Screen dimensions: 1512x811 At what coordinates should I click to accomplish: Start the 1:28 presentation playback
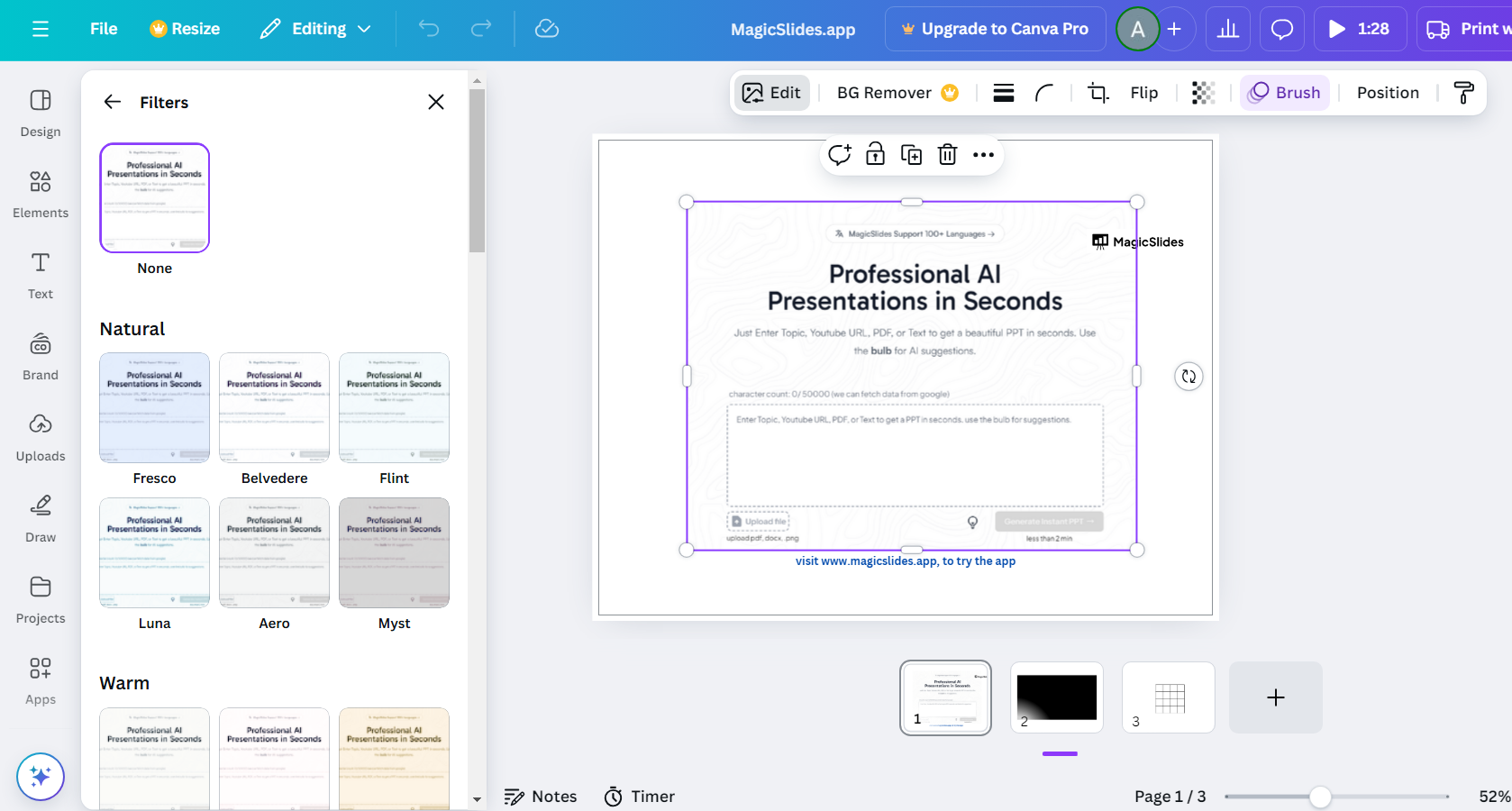point(1360,29)
